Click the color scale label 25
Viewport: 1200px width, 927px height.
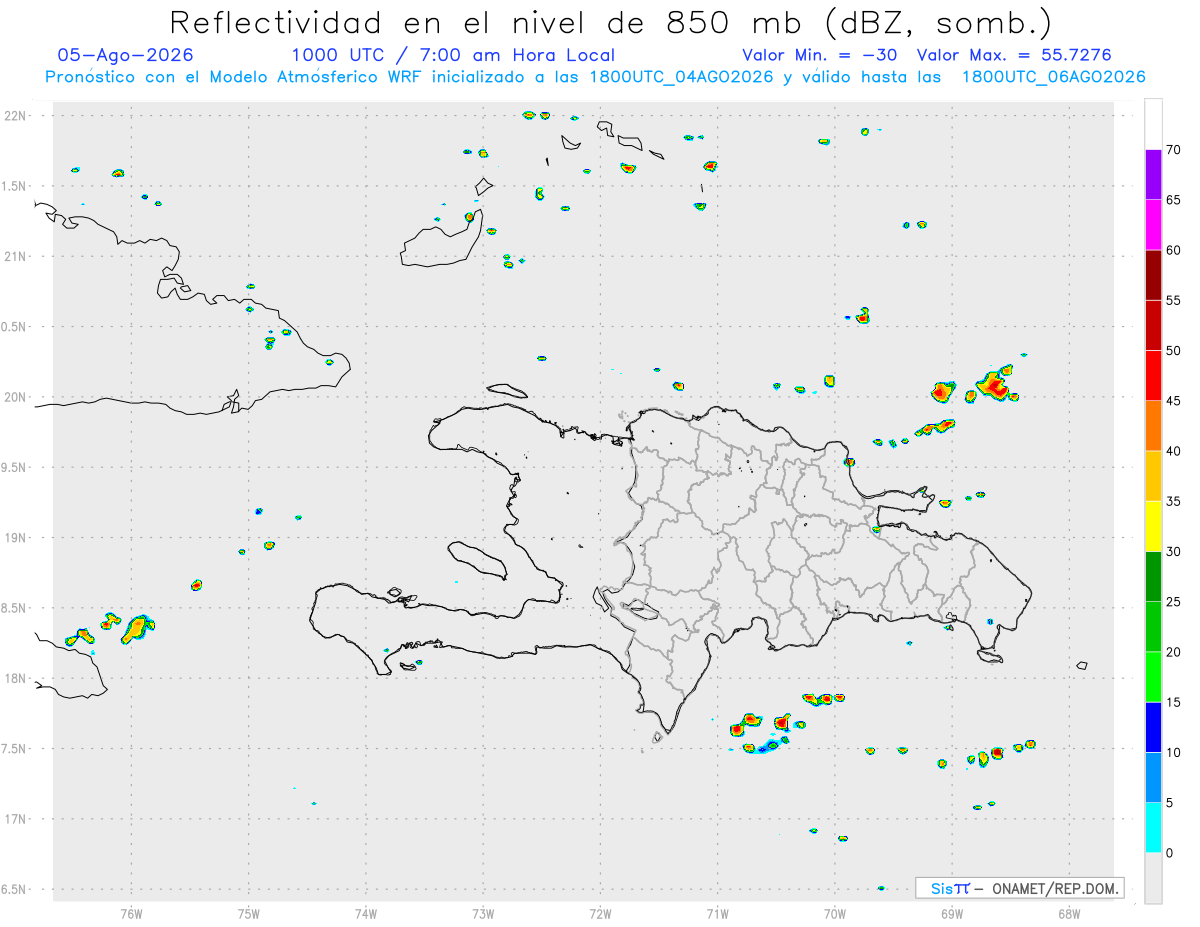[1173, 602]
